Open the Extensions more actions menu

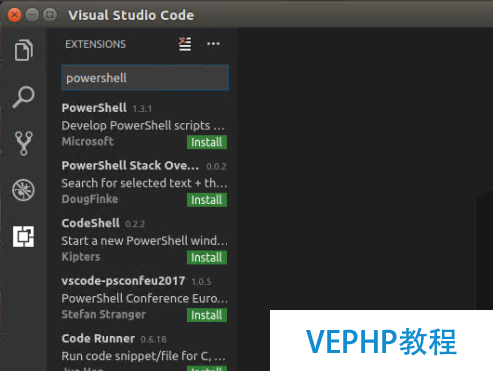[213, 44]
